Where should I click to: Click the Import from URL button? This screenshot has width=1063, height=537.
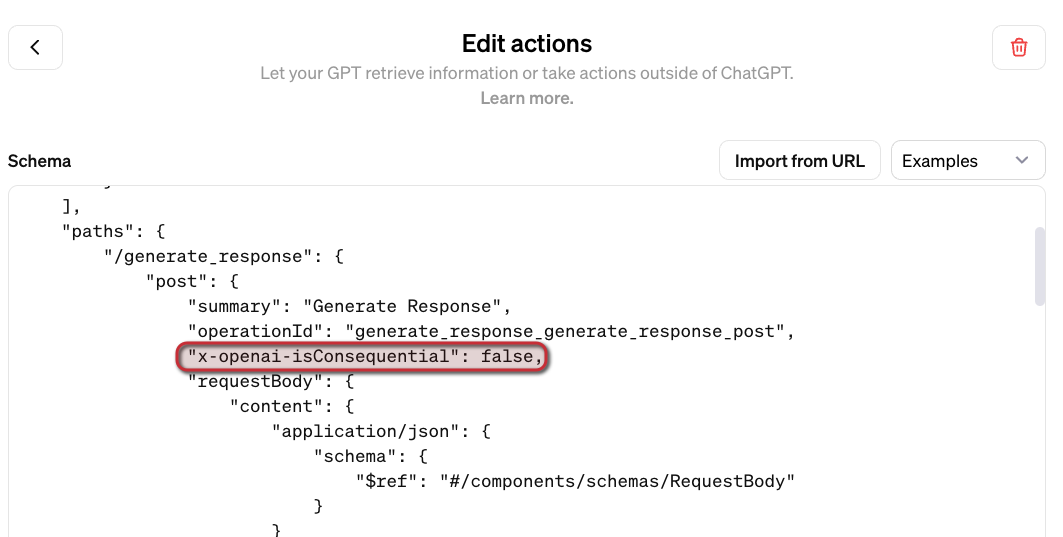[x=799, y=161]
